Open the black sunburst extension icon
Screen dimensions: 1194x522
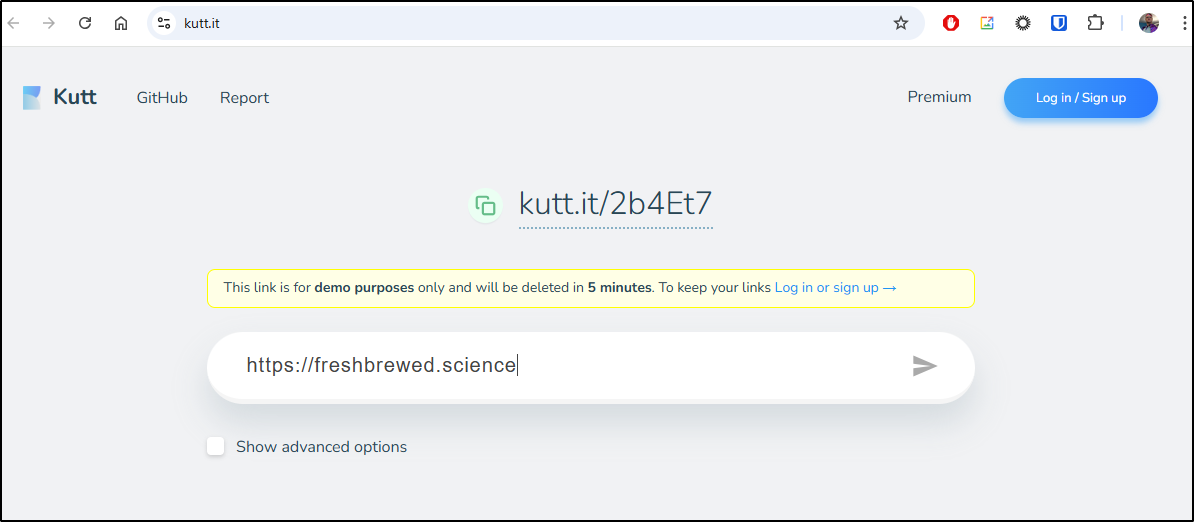(x=1023, y=24)
